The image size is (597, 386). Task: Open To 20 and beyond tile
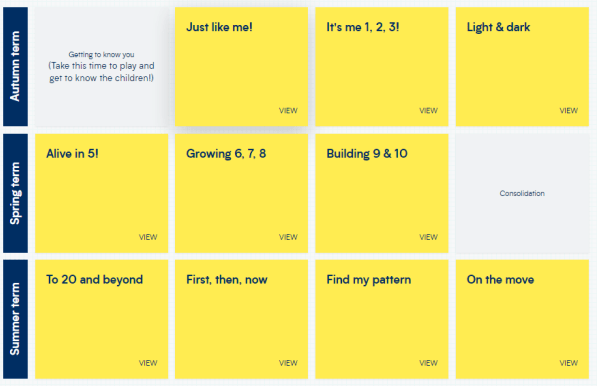coord(101,319)
